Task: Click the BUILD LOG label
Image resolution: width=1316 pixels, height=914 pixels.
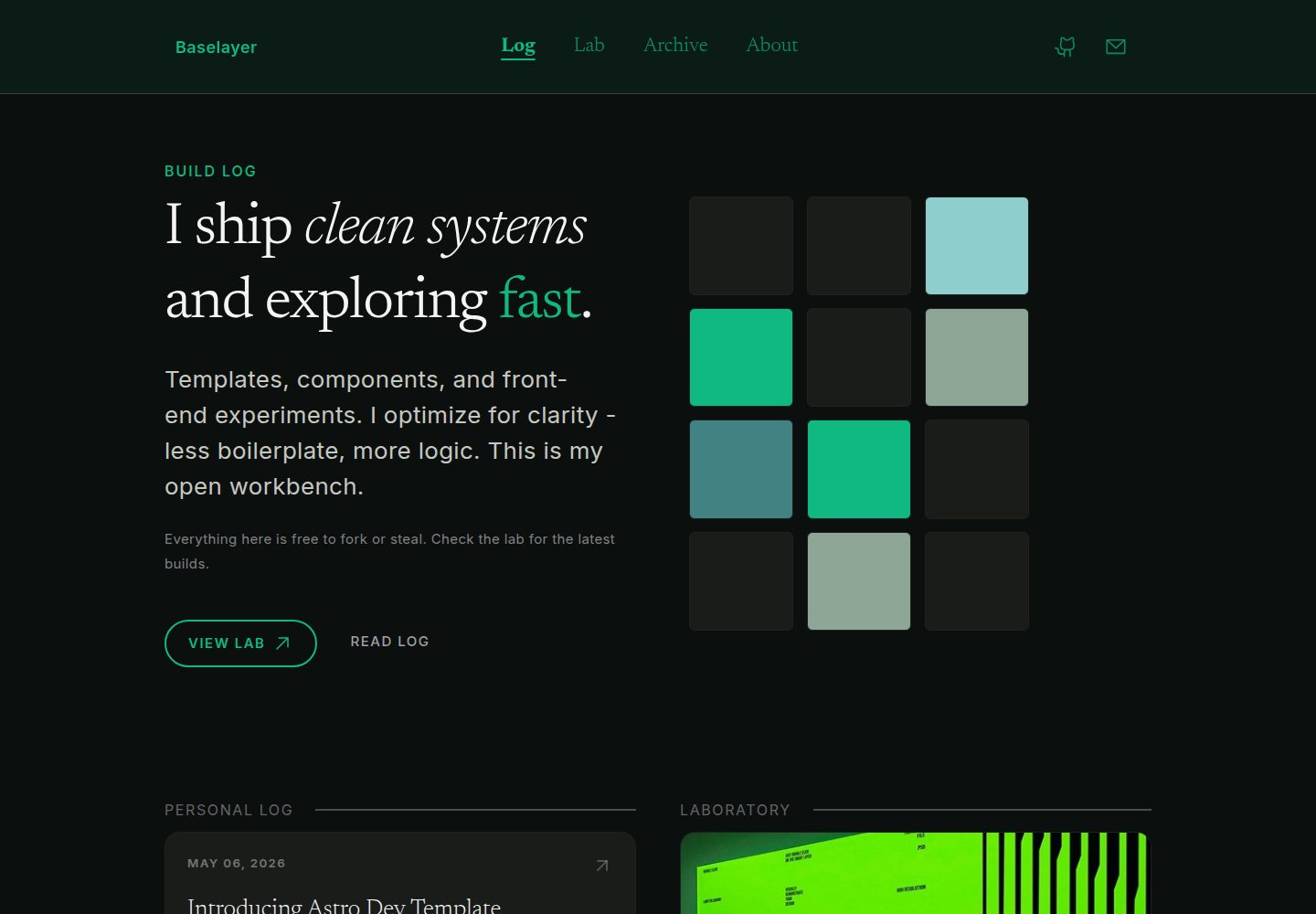Action: 210,171
